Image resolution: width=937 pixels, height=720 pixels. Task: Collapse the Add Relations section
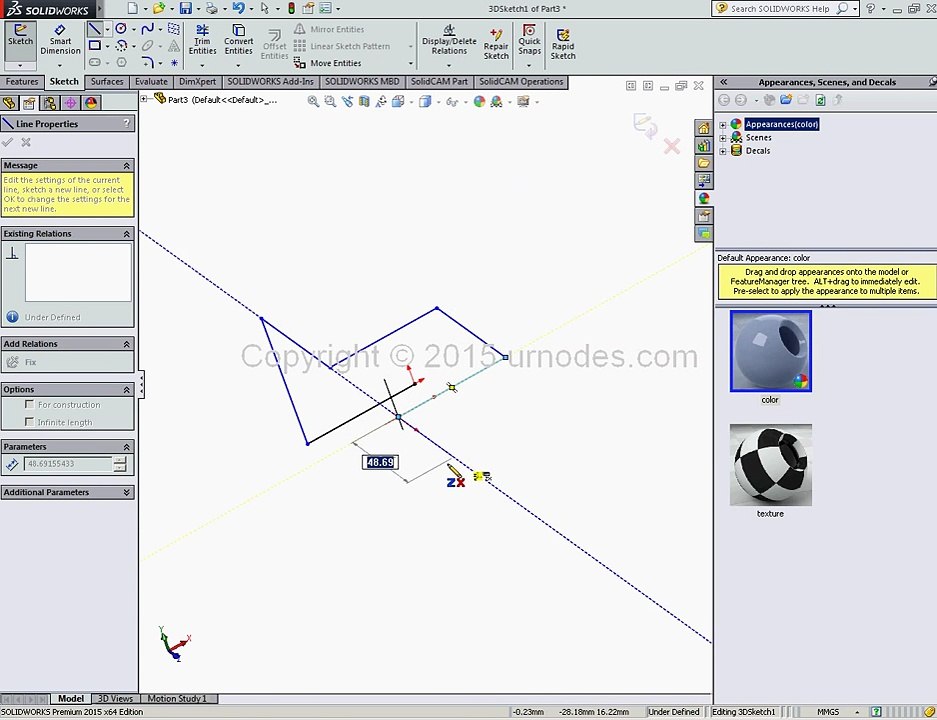[127, 344]
